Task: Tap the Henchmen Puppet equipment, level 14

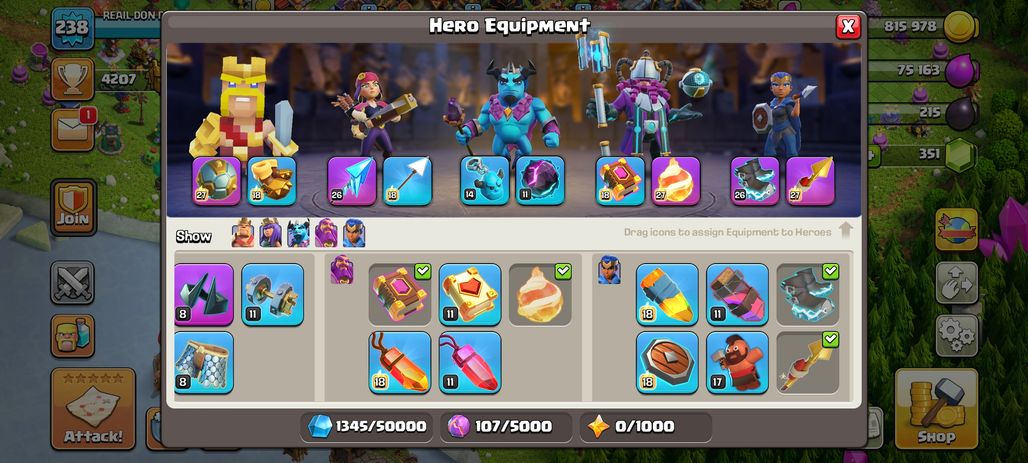Action: tap(484, 180)
